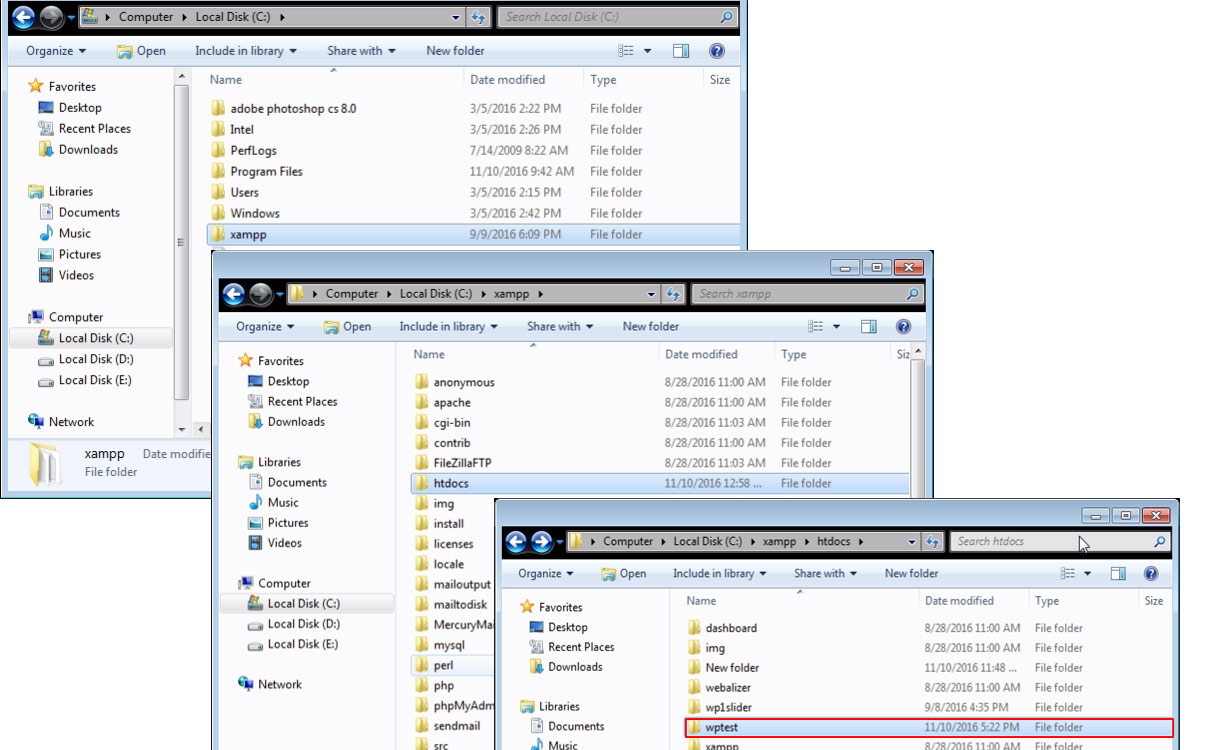Click New folder in the htdocs toolbar

coord(911,574)
